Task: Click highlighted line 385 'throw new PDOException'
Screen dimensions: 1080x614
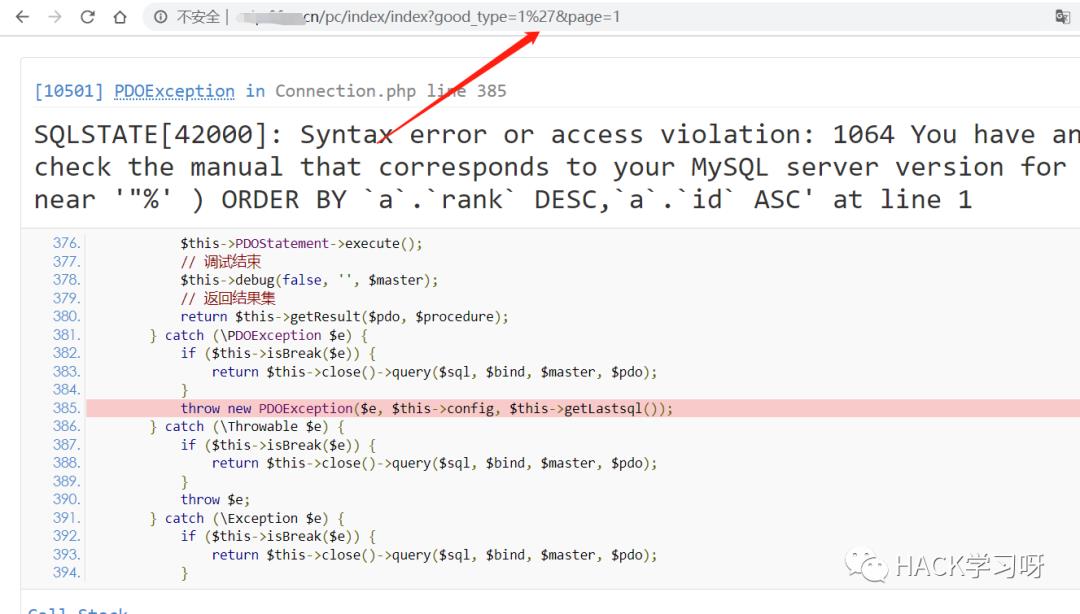Action: point(583,408)
